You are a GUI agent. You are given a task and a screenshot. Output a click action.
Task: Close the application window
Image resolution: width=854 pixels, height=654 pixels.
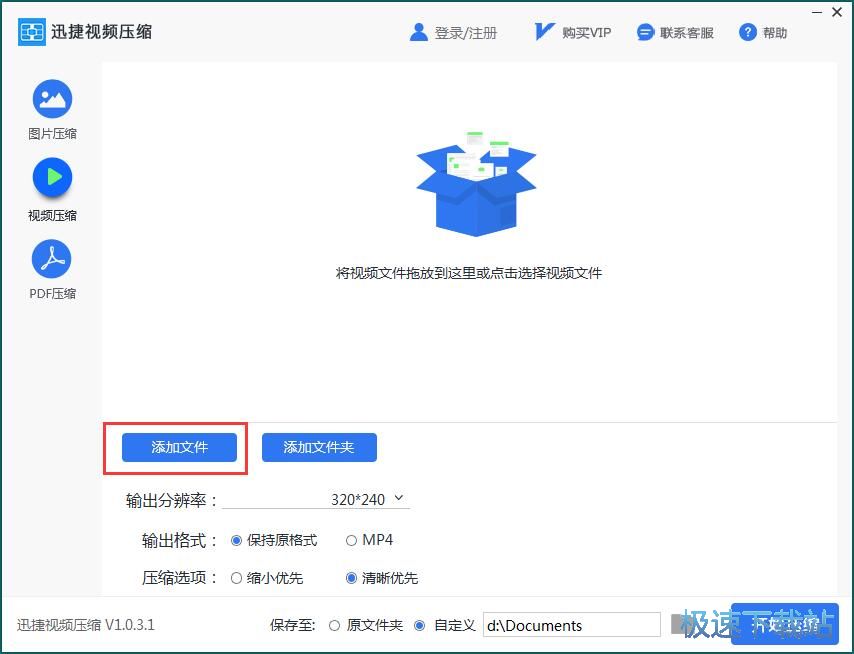(837, 12)
